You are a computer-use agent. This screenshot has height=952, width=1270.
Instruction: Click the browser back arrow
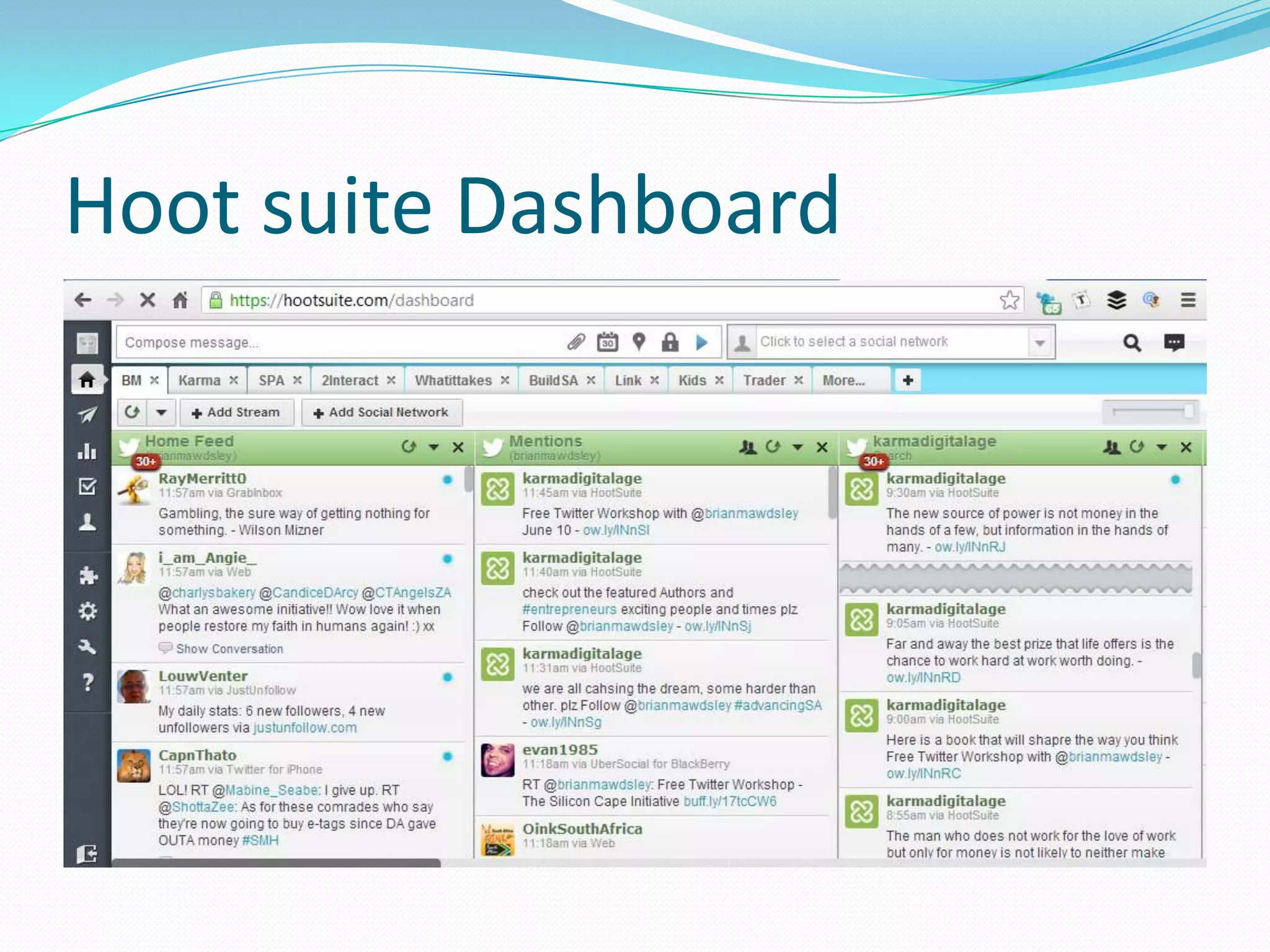[83, 301]
